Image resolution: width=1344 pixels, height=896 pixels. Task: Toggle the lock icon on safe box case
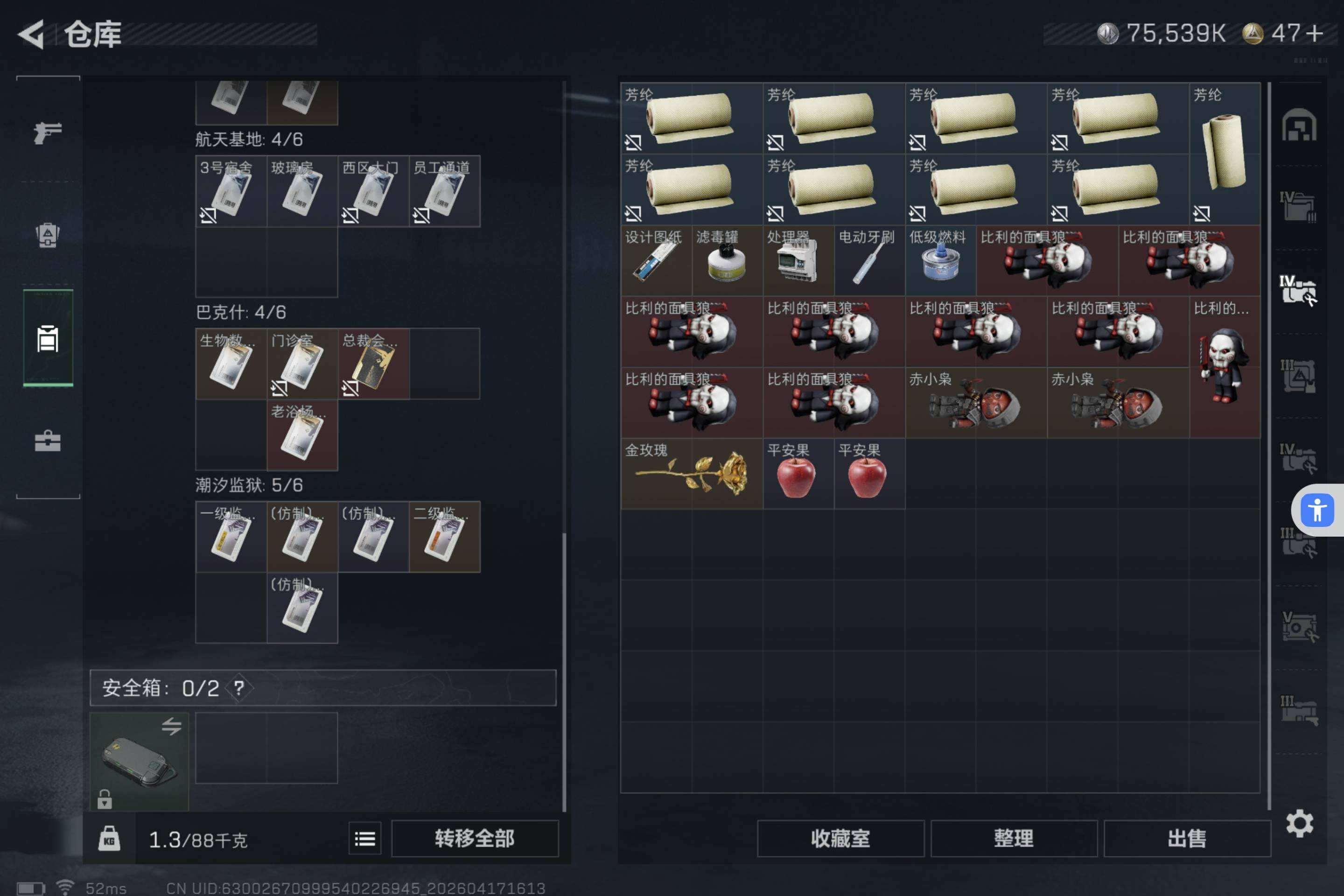click(105, 799)
